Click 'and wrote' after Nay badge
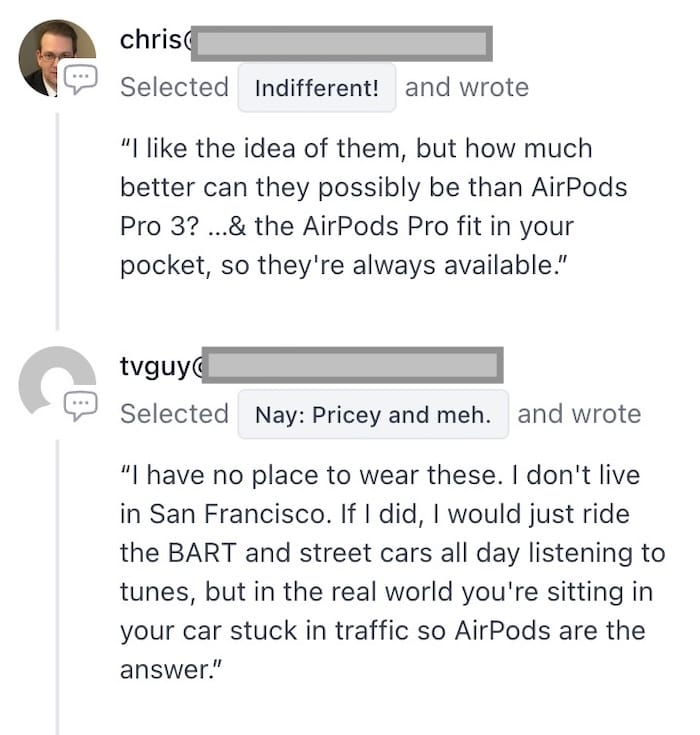 (580, 414)
